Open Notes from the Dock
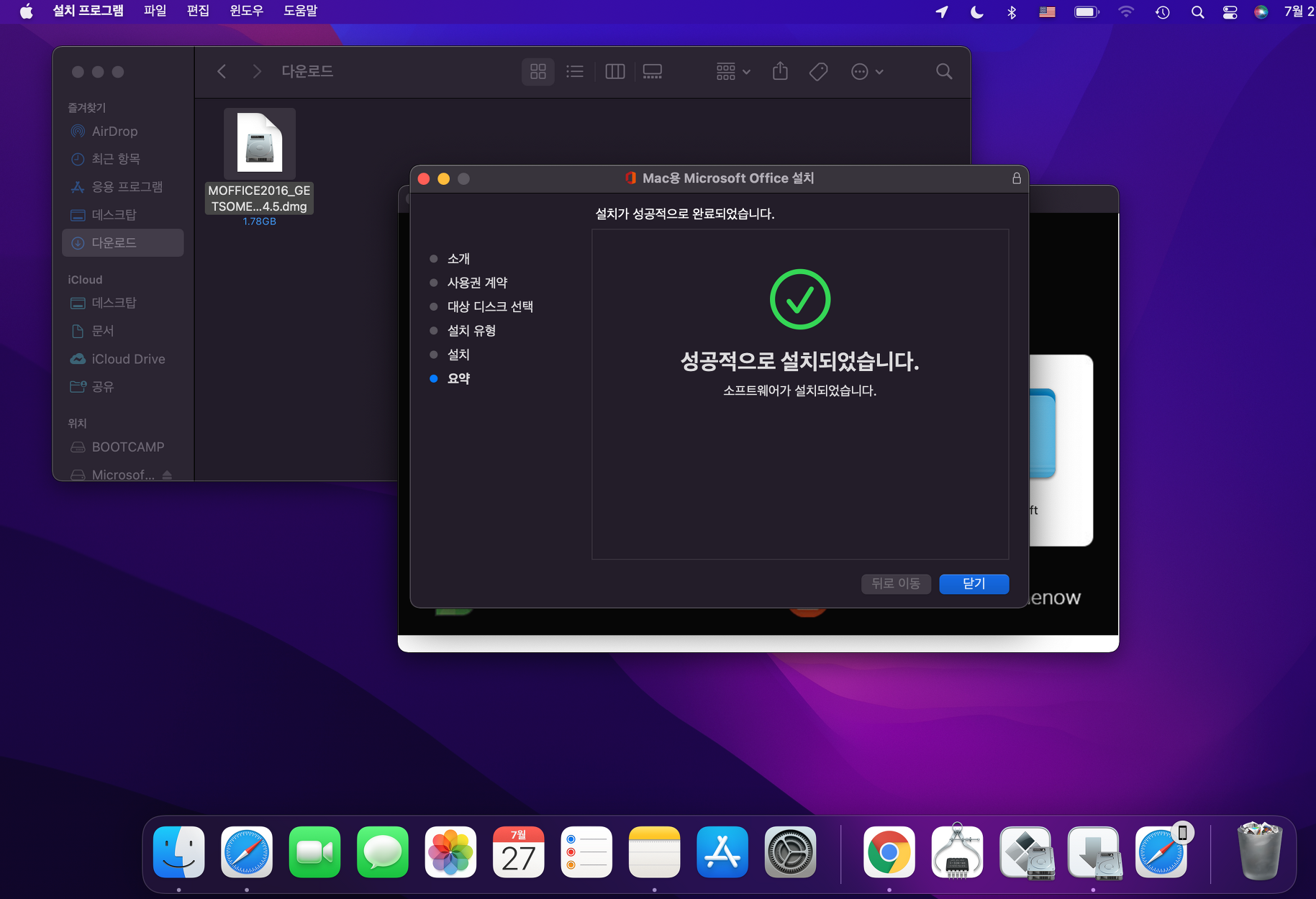This screenshot has height=899, width=1316. click(x=654, y=852)
